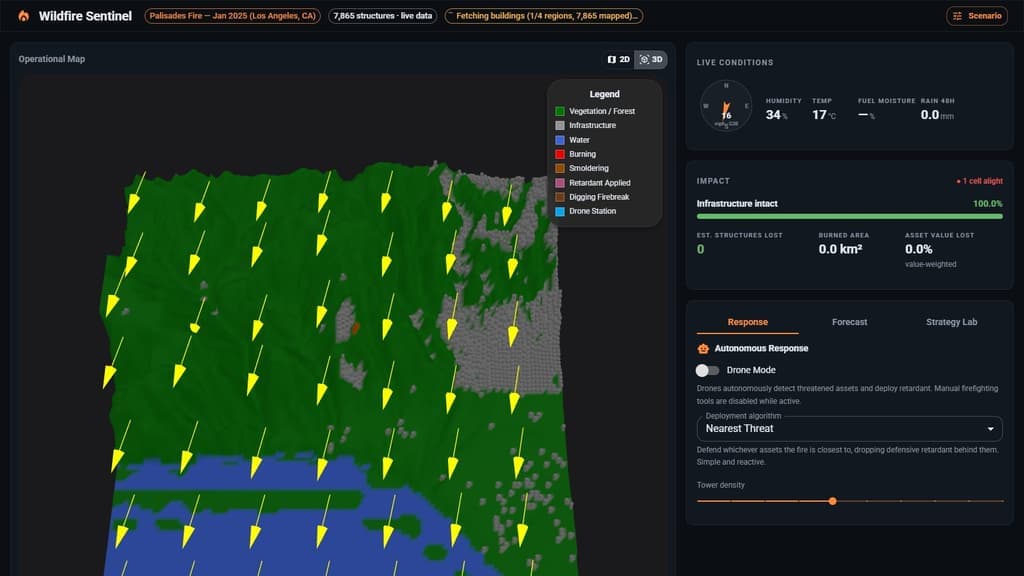Screen dimensions: 1024x576
Task: Select the Response tab
Action: point(747,322)
